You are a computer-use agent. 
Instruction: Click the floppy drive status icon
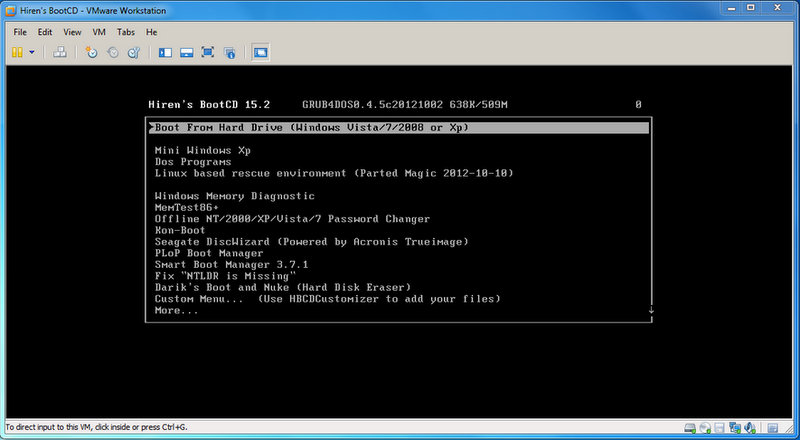tap(720, 428)
